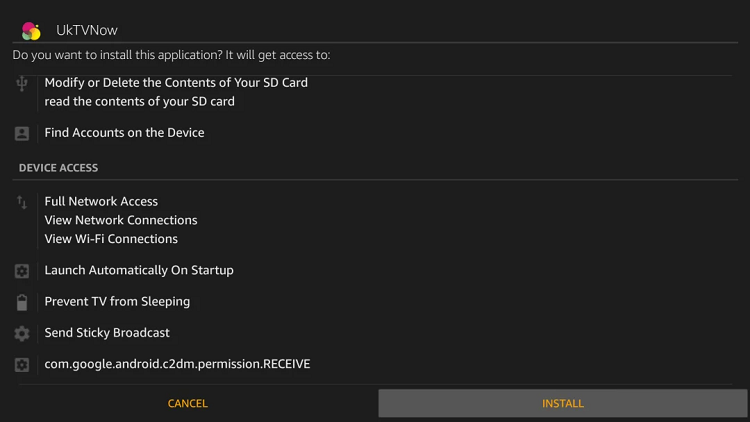The height and width of the screenshot is (422, 750).
Task: Click the DEVICE ACCESS section header
Action: (x=58, y=168)
